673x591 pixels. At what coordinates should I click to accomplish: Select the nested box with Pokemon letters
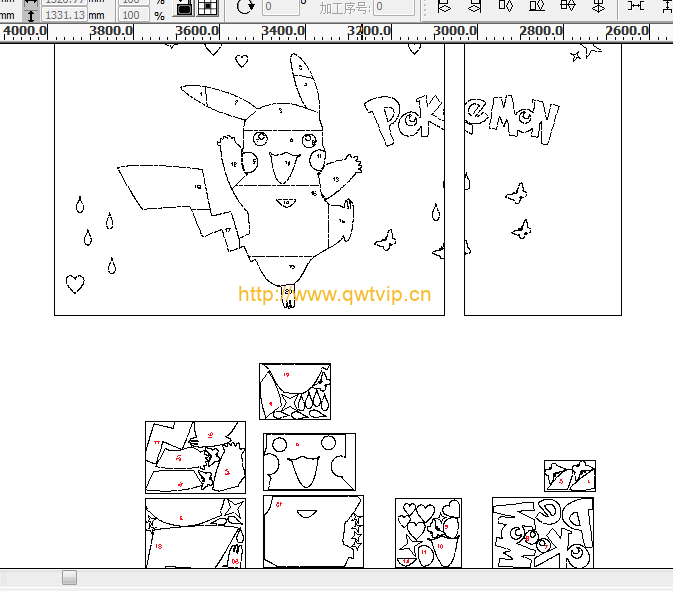543,533
